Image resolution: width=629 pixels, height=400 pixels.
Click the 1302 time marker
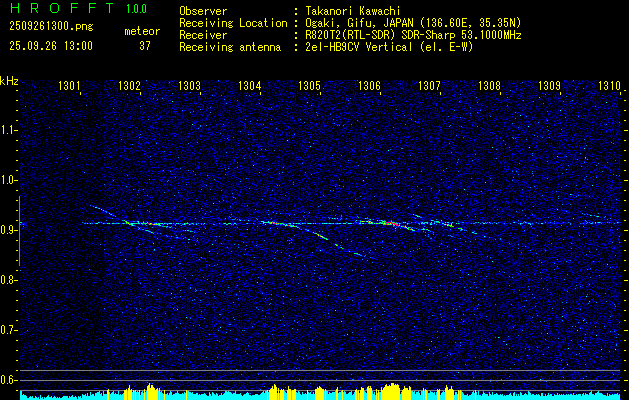coord(129,85)
